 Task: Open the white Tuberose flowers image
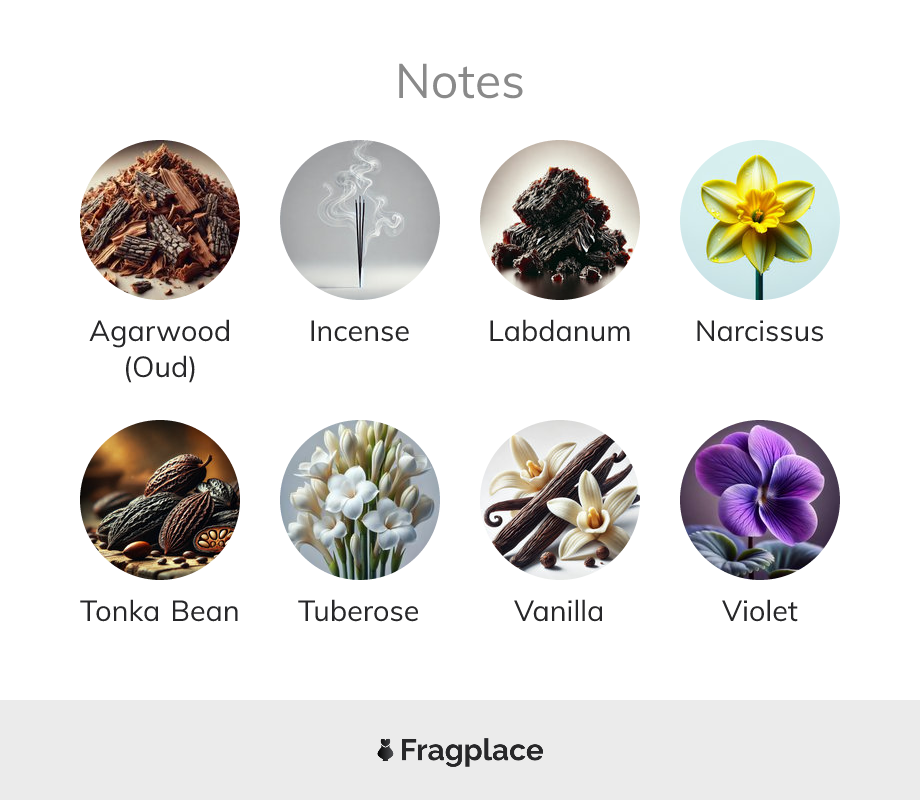point(360,499)
